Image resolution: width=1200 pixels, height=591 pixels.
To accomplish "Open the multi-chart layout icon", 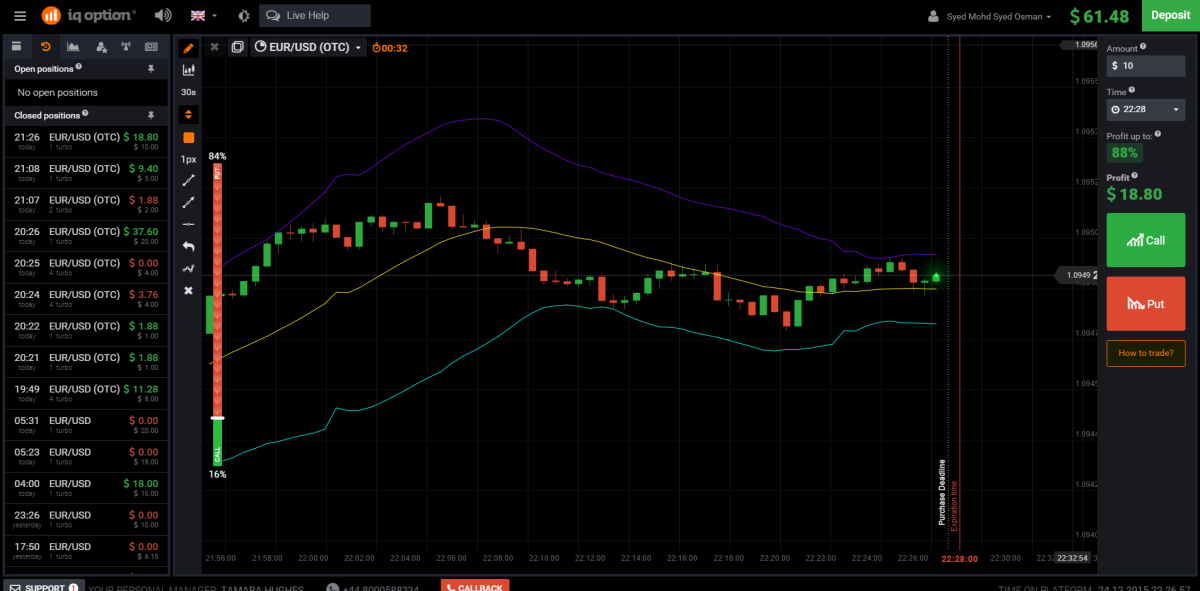I will (x=237, y=46).
